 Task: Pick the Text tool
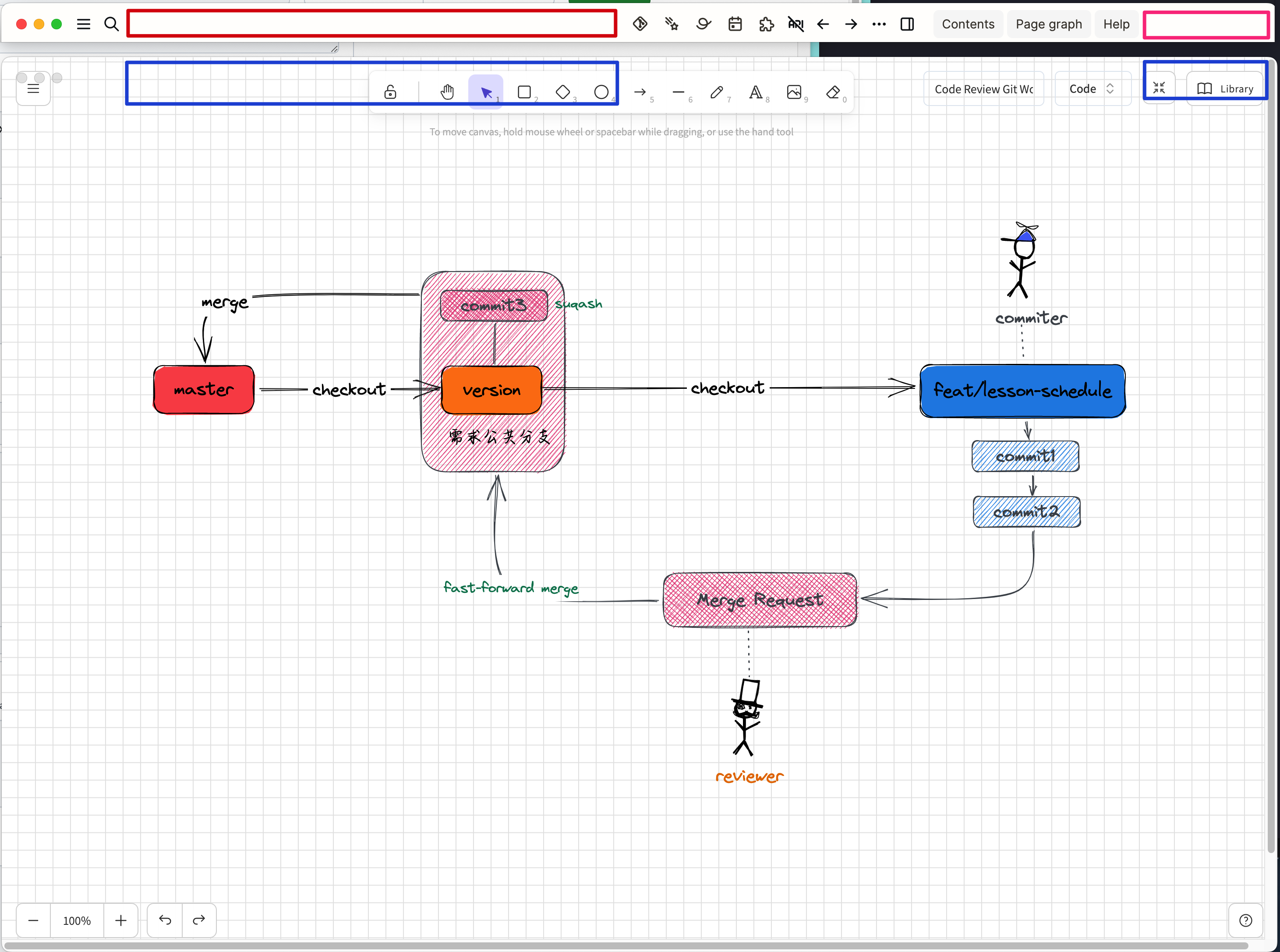756,92
